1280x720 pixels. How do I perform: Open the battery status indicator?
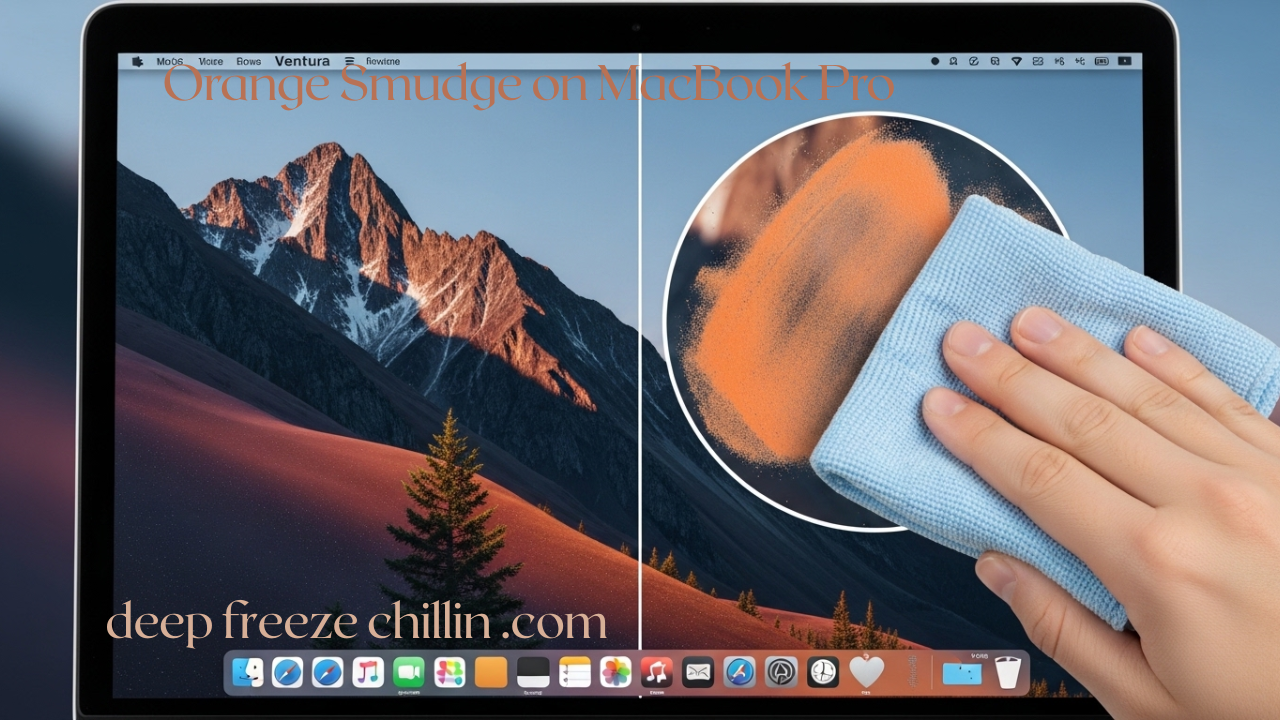(1100, 61)
